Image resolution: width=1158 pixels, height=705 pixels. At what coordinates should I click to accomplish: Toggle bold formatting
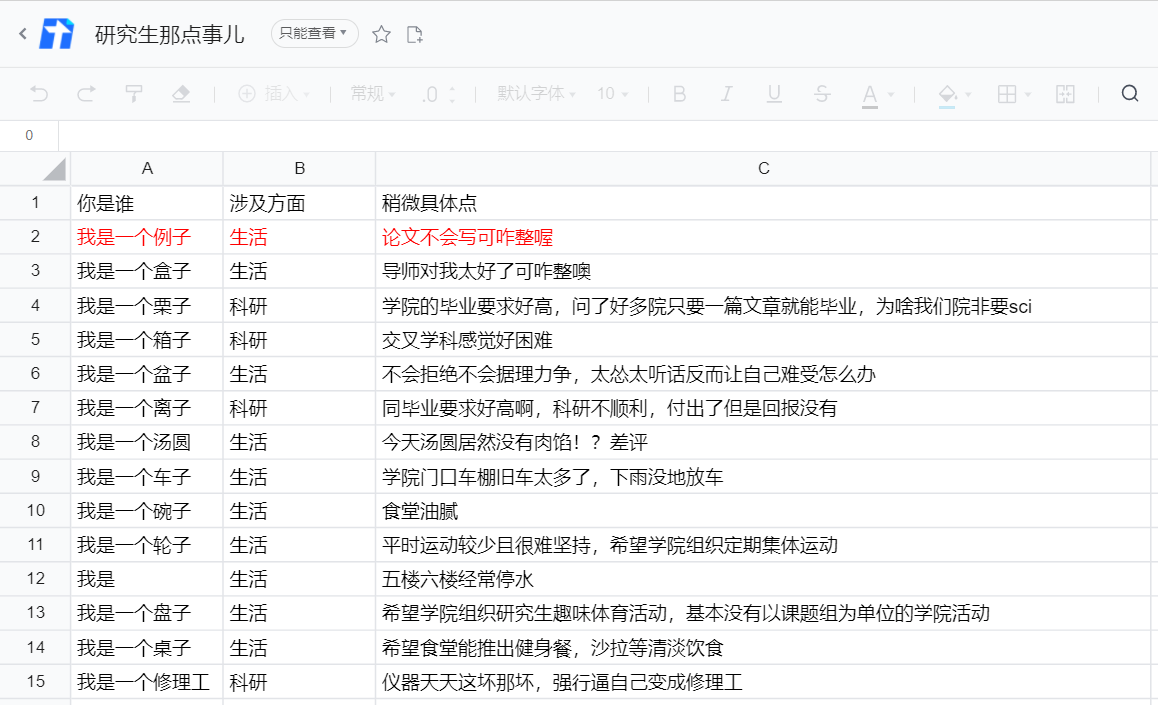coord(679,93)
